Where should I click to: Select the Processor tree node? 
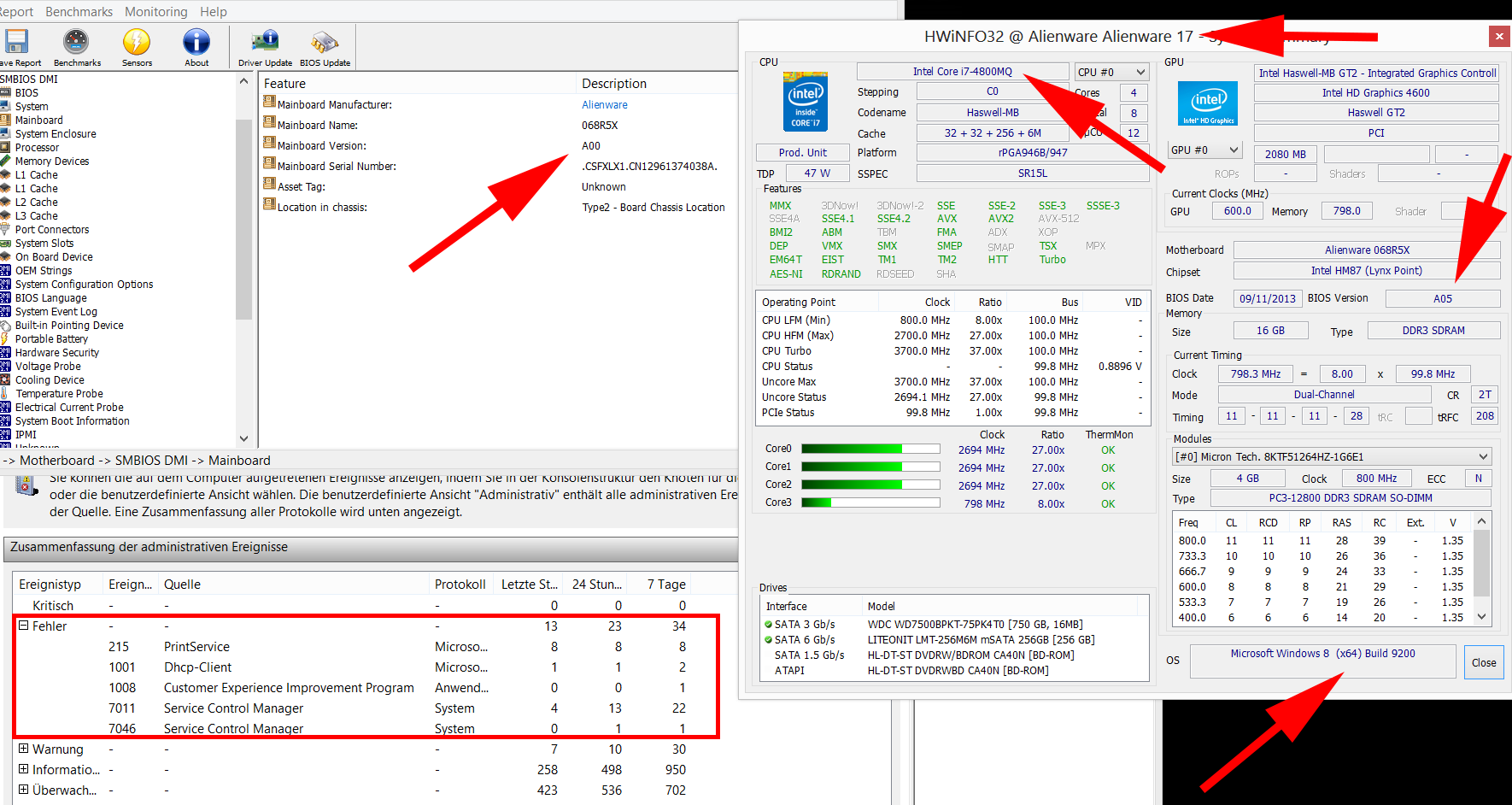pyautogui.click(x=37, y=148)
